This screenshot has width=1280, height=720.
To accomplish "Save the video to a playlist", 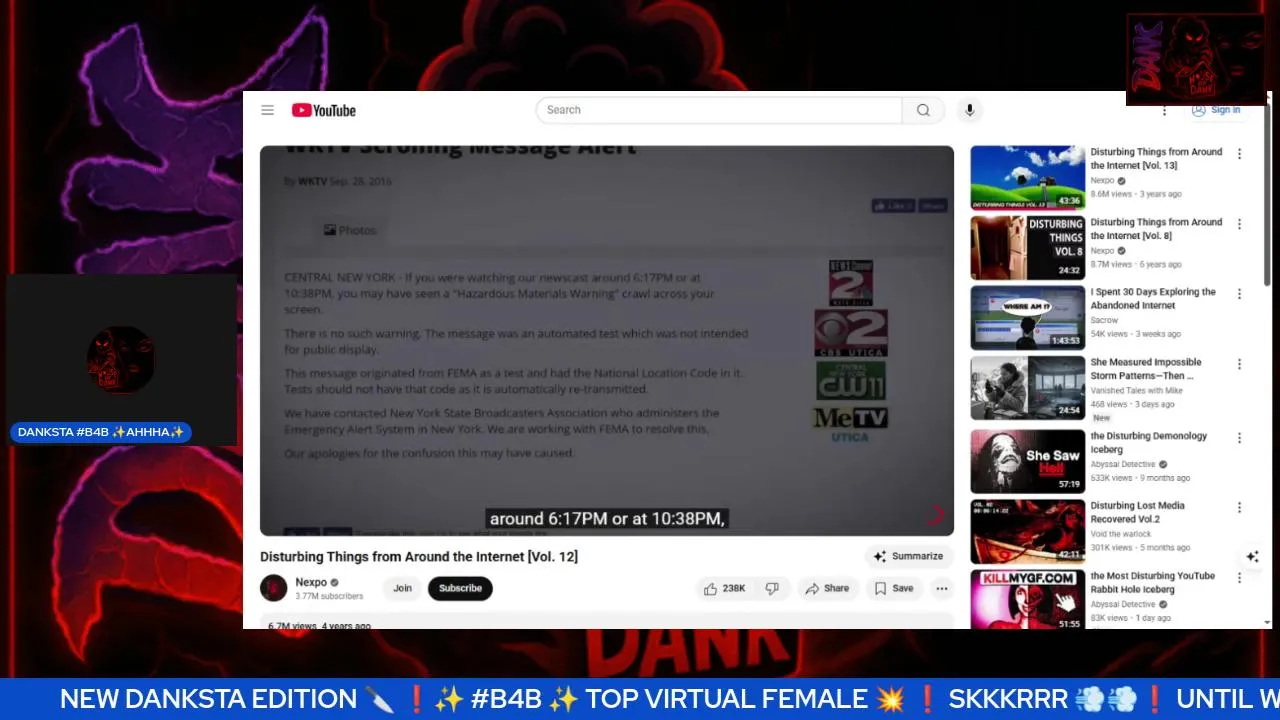I will point(894,588).
